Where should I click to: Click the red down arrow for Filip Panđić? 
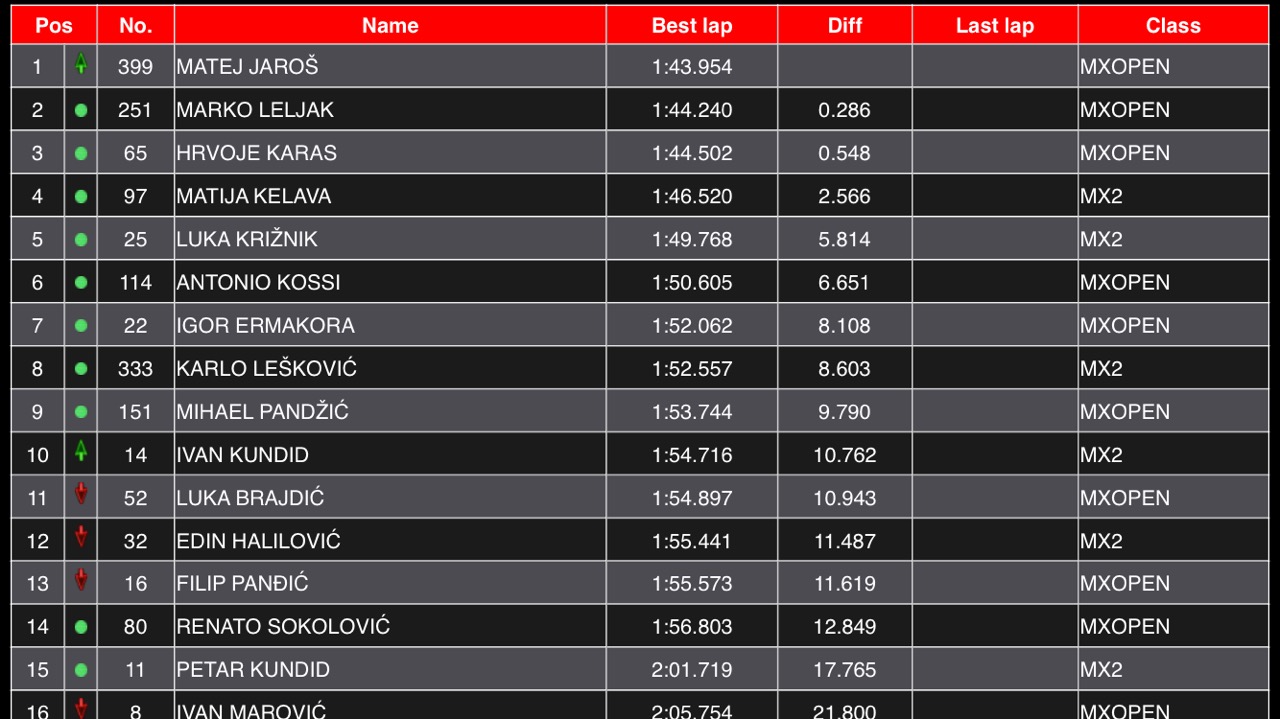pyautogui.click(x=81, y=581)
